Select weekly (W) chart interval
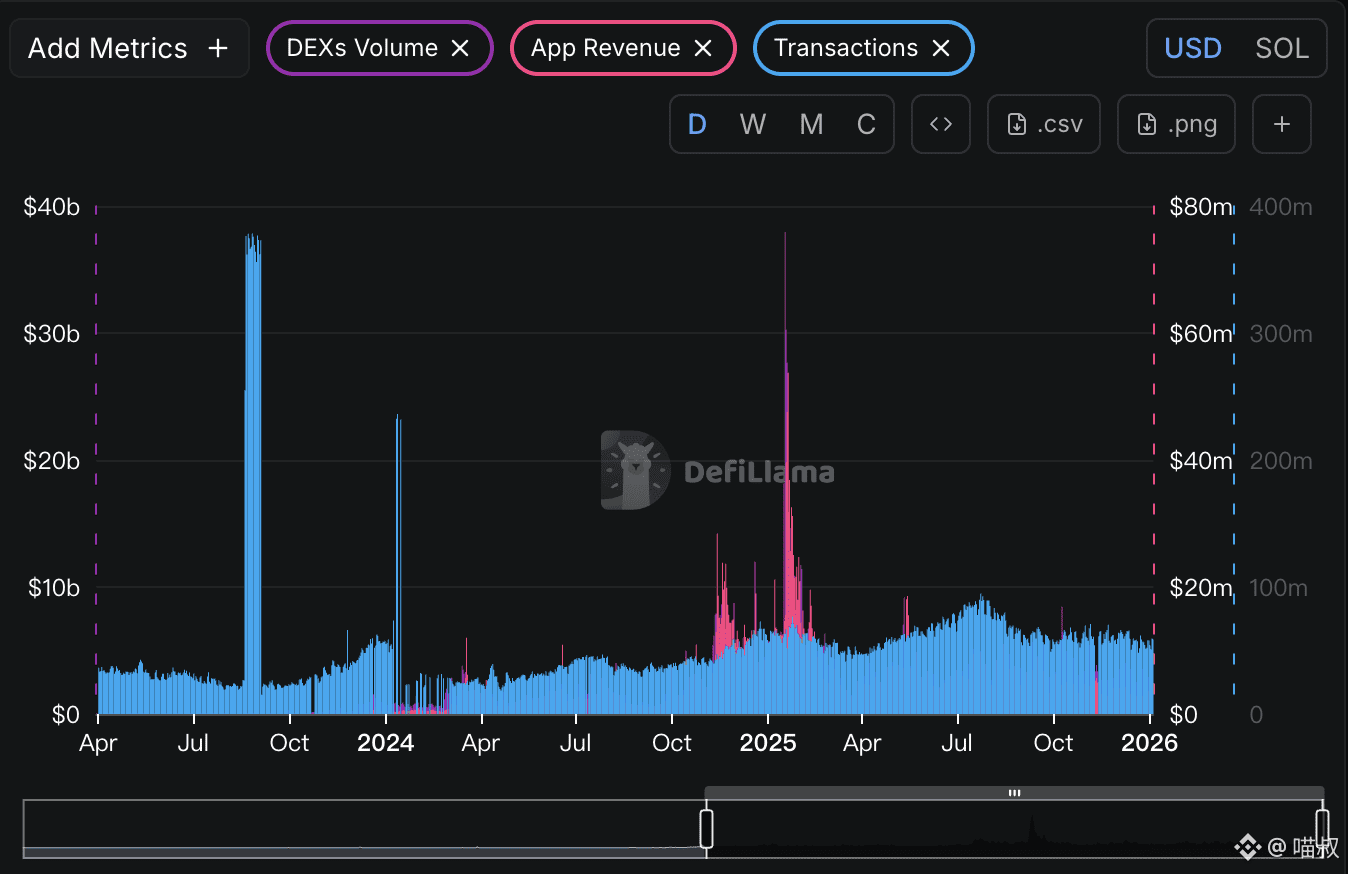This screenshot has height=874, width=1348. tap(752, 124)
